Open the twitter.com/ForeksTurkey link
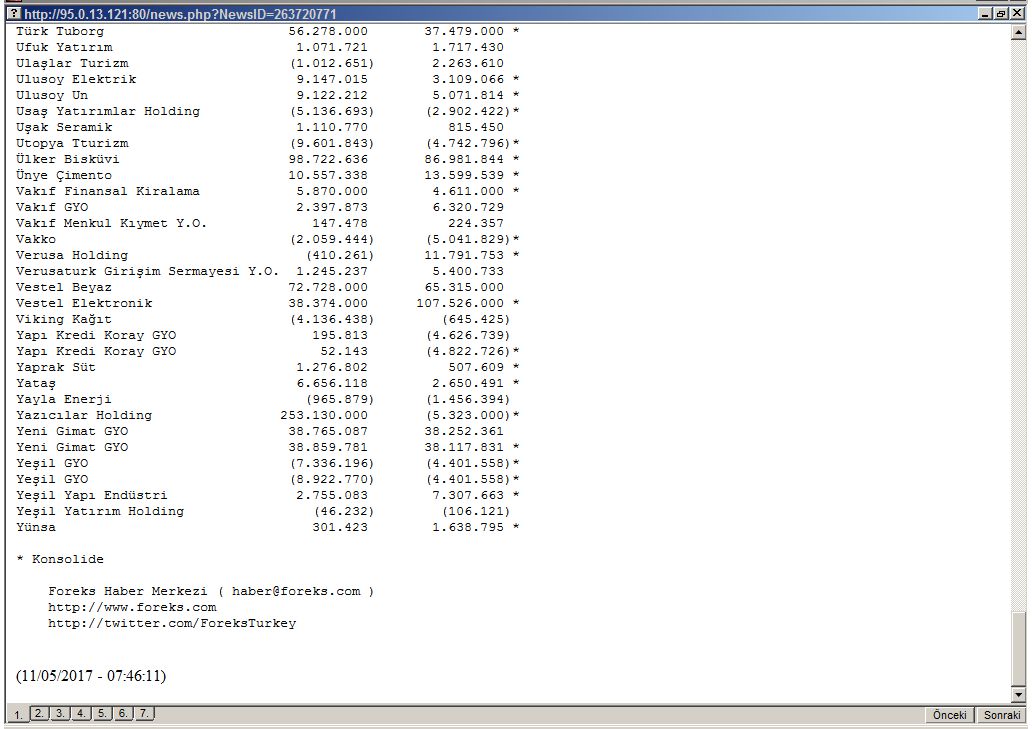The width and height of the screenshot is (1032, 729). coord(172,623)
